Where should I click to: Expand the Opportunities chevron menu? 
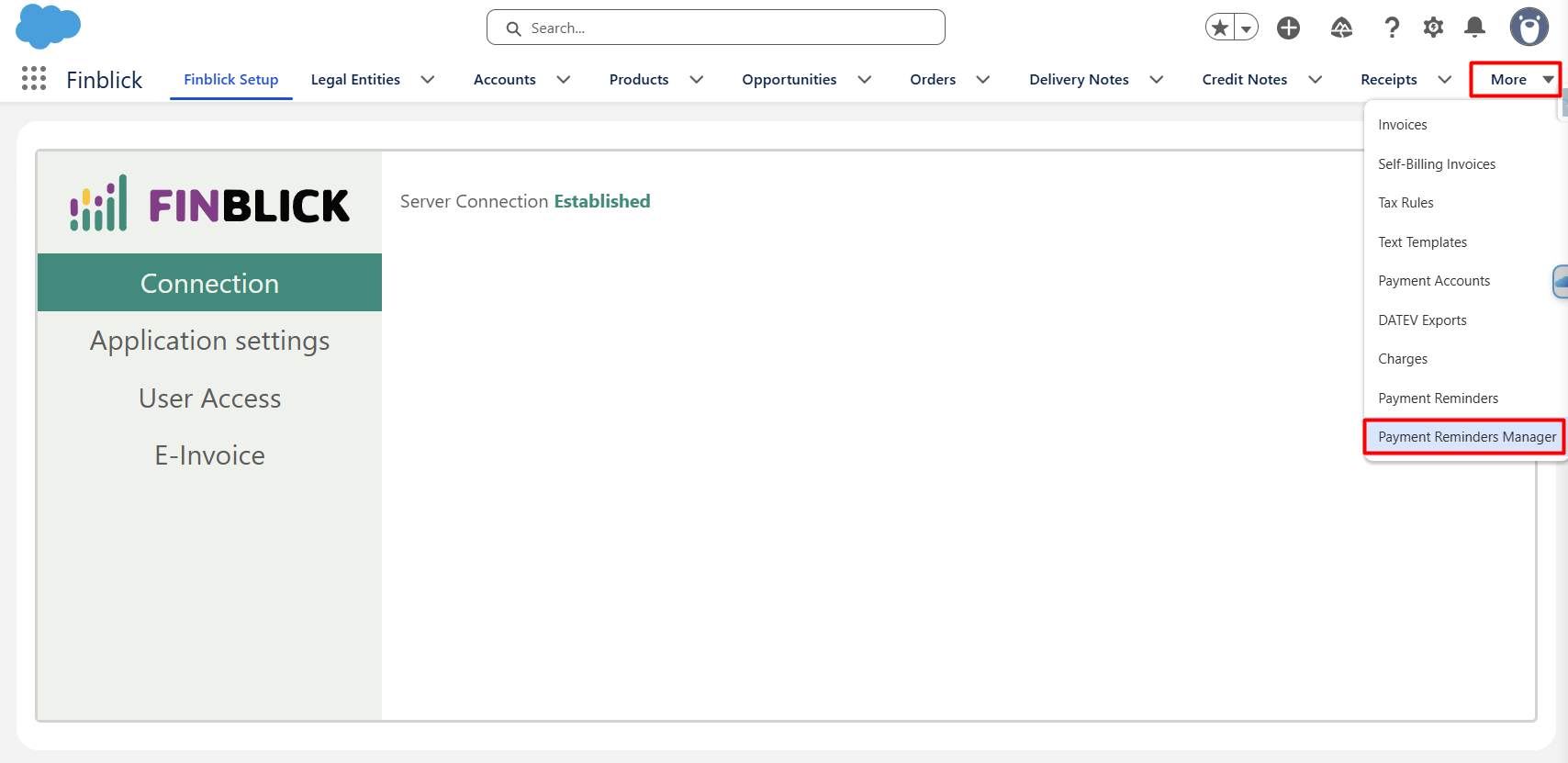pos(865,80)
